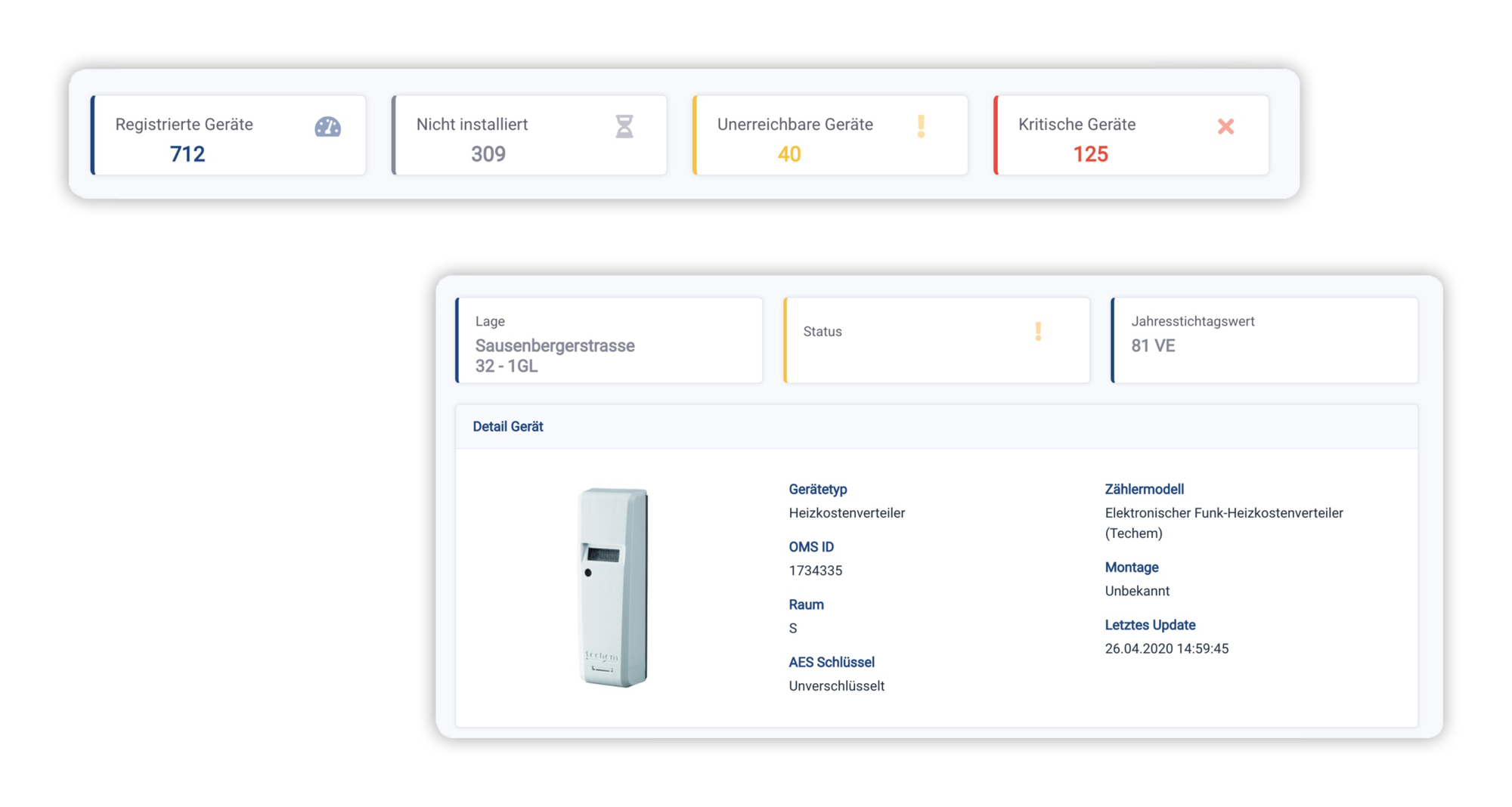Image resolution: width=1512 pixels, height=807 pixels.
Task: Click the red X icon in Kritische Geräte card
Action: 1225,126
